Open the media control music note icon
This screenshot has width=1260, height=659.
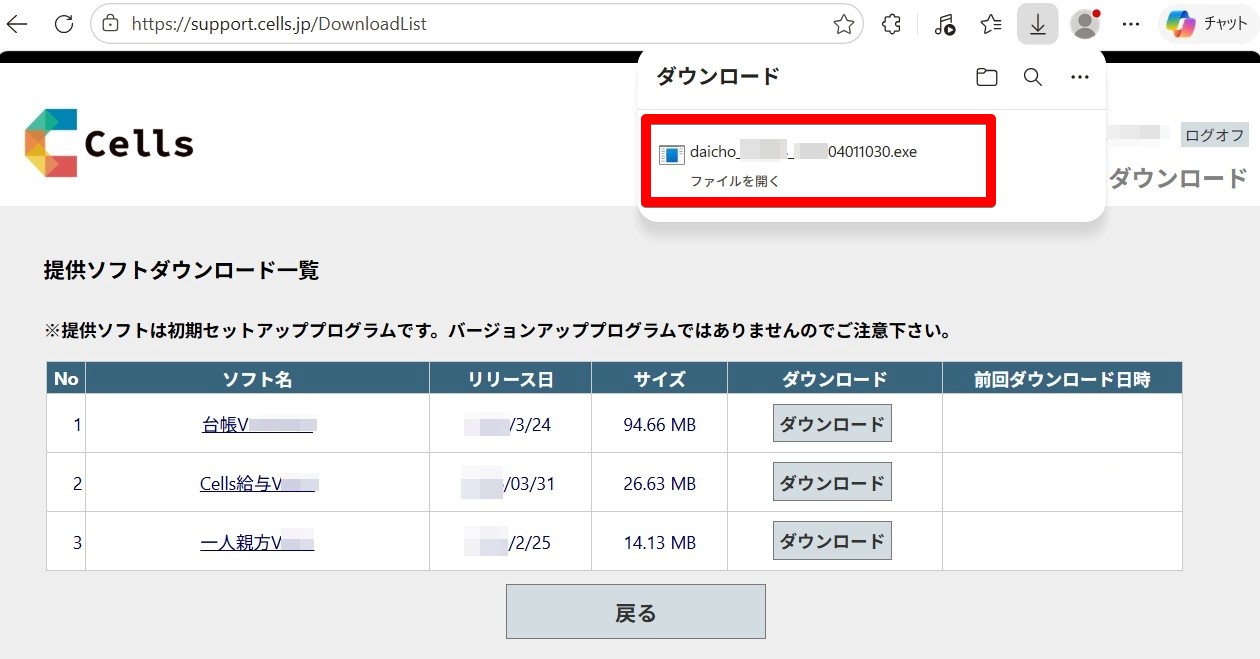944,24
